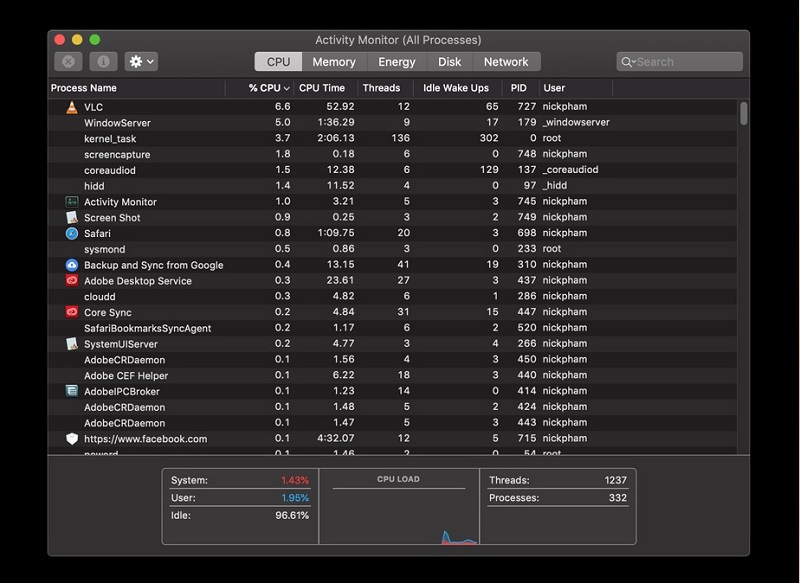The height and width of the screenshot is (583, 800).
Task: Click the Quit Process (X) toolbar button
Action: [x=68, y=62]
